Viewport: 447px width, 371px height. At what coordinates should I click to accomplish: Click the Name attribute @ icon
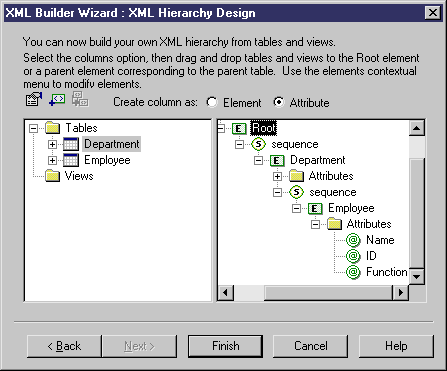coord(353,240)
